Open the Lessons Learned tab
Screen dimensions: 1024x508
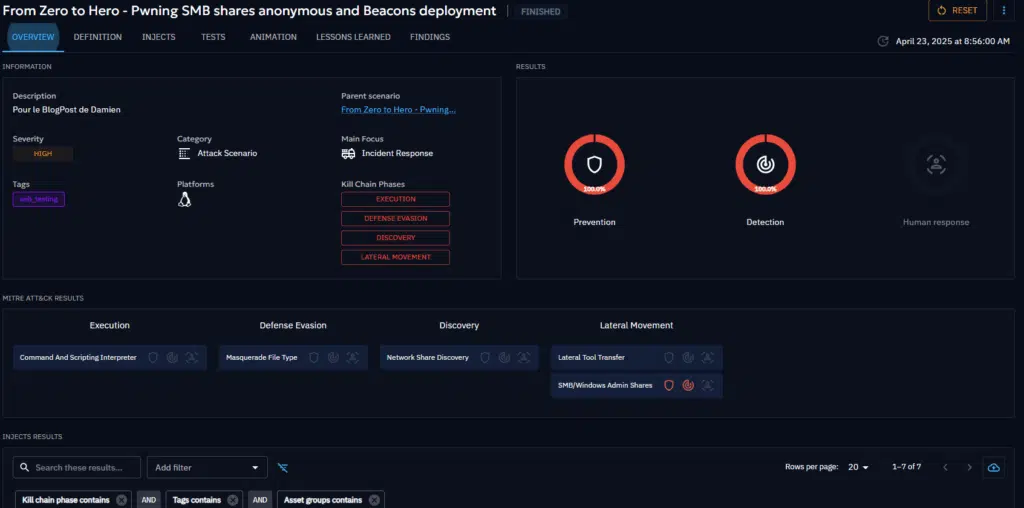(353, 37)
